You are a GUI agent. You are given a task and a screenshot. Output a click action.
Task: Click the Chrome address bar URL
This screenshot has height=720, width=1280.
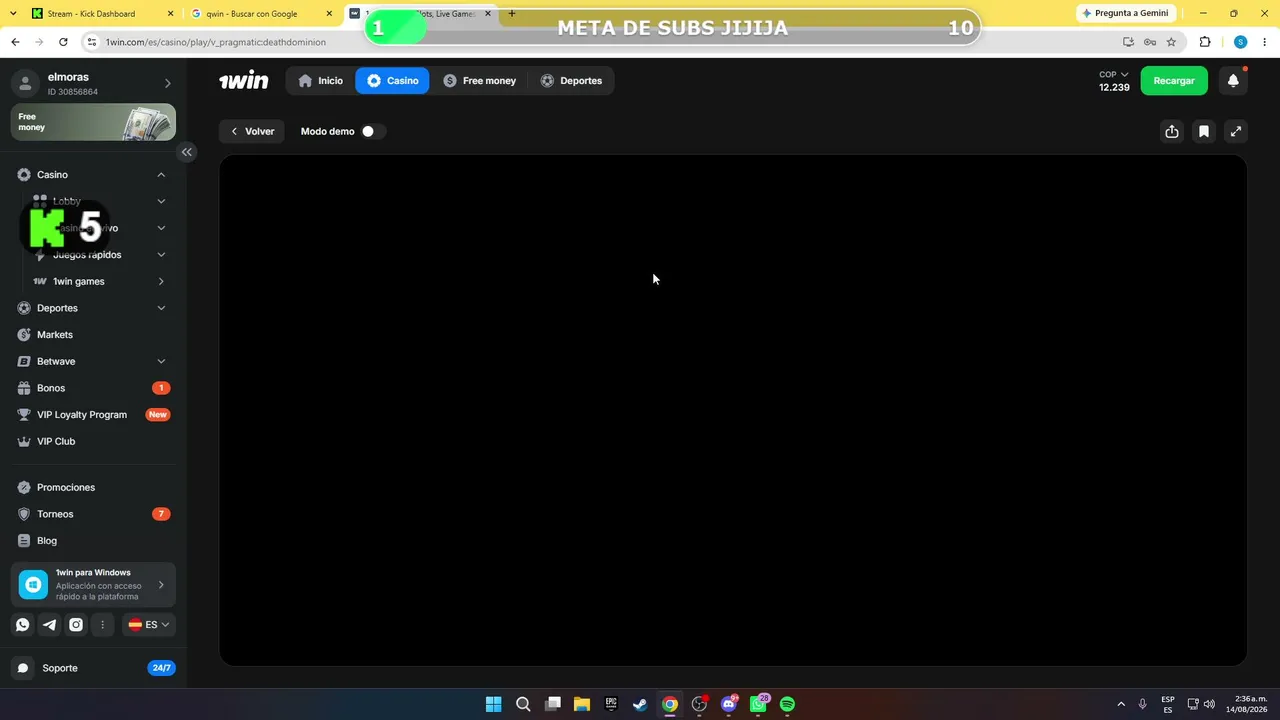pyautogui.click(x=216, y=42)
